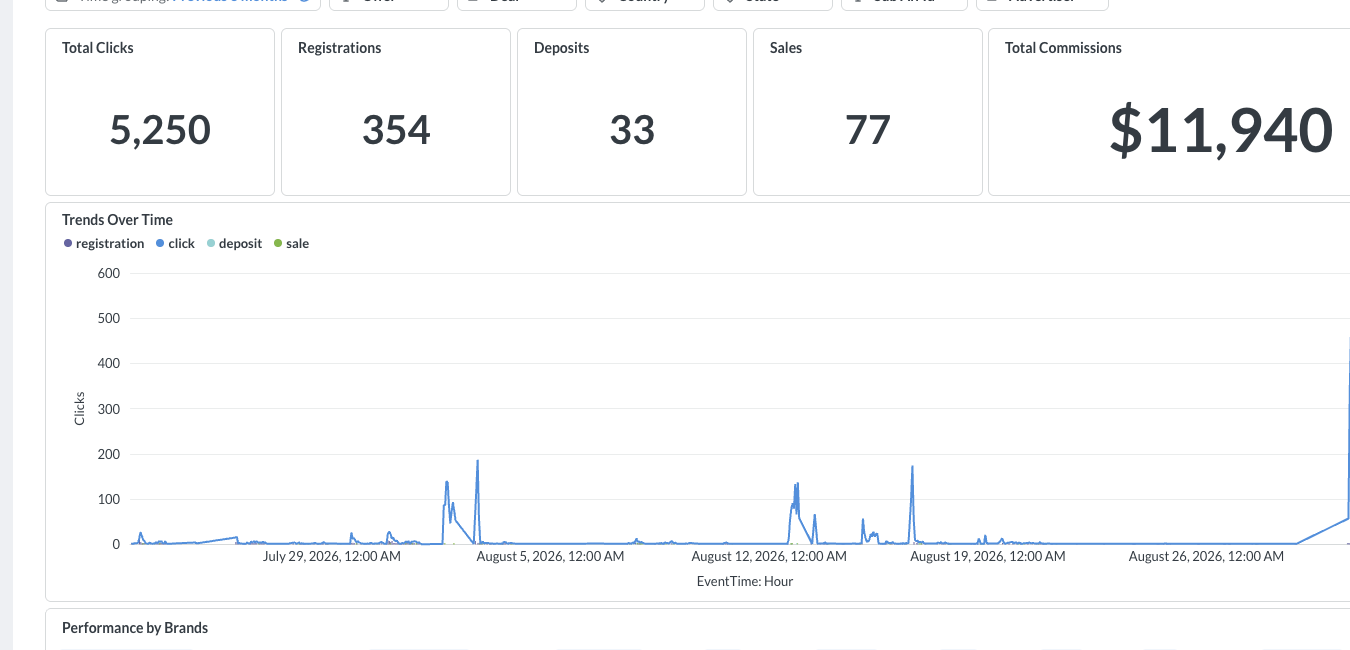Toggle the deposit series in legend

(x=234, y=243)
